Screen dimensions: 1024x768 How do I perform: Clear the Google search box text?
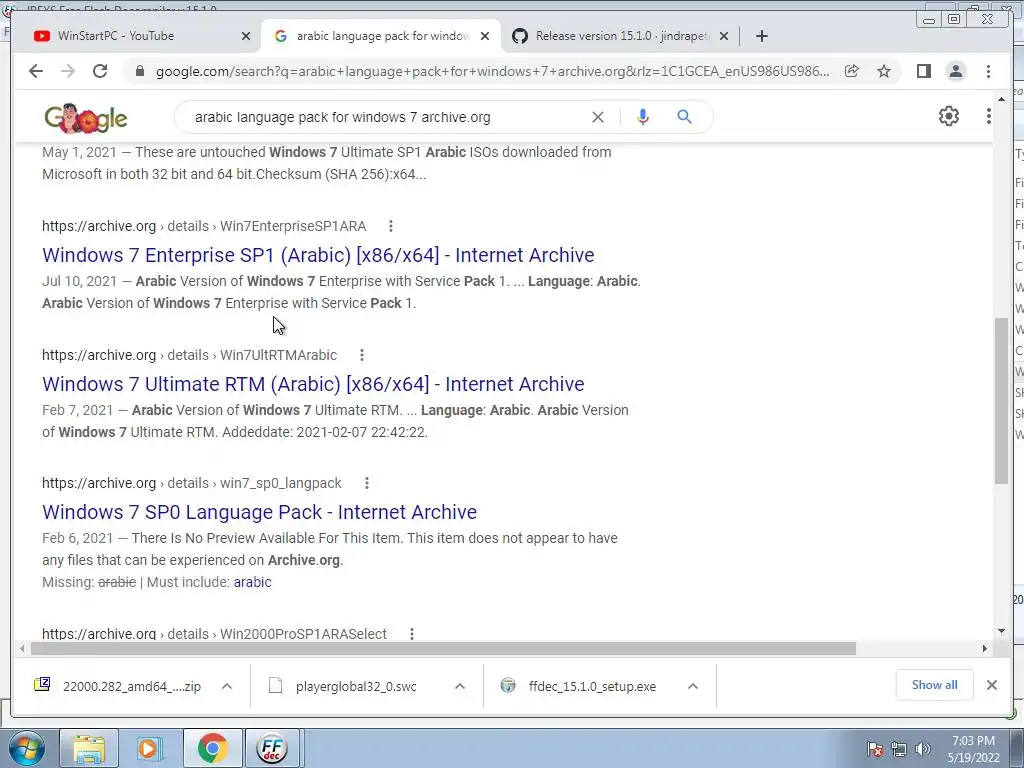click(598, 117)
